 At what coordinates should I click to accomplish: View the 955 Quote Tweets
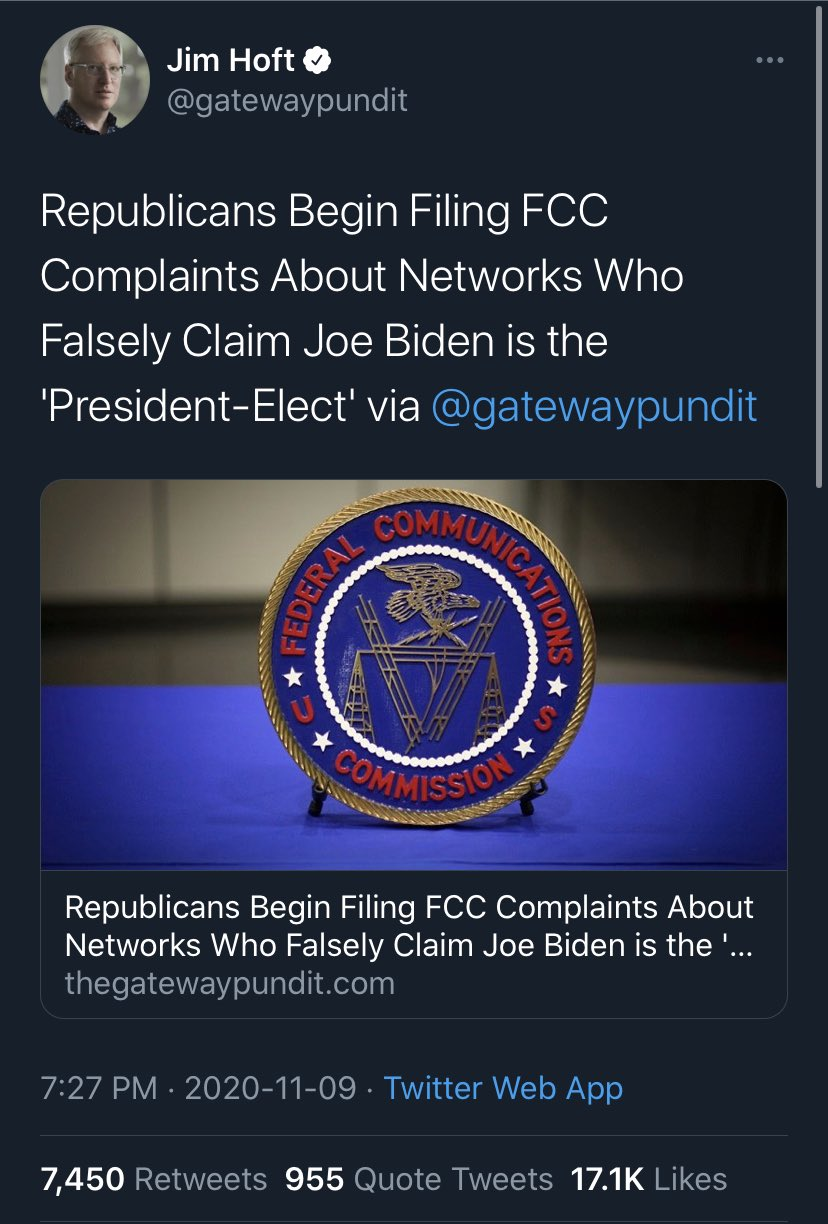coord(419,1178)
